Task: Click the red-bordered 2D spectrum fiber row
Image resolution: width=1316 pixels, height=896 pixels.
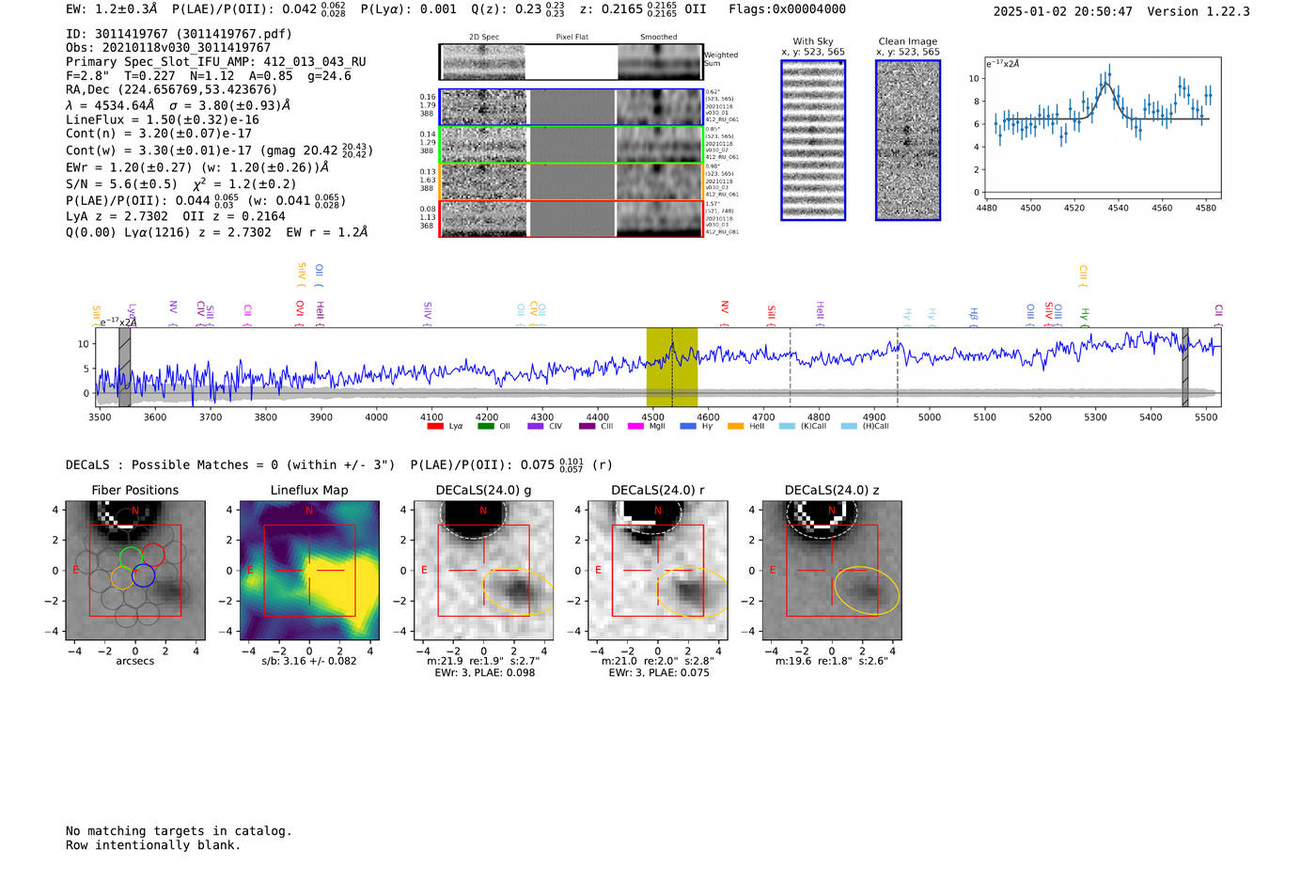Action: 572,219
